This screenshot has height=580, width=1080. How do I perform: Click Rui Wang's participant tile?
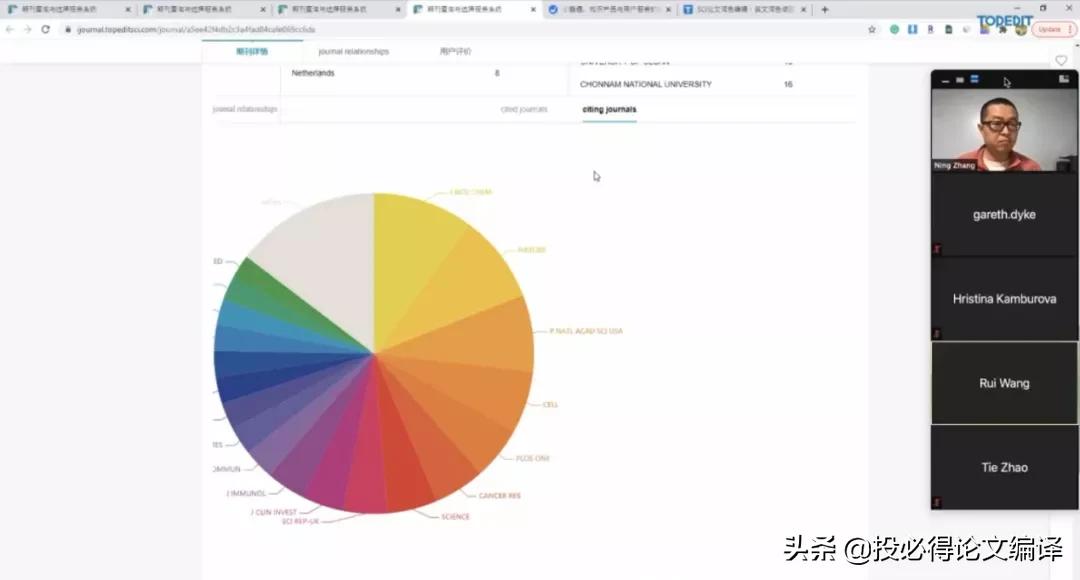1003,383
